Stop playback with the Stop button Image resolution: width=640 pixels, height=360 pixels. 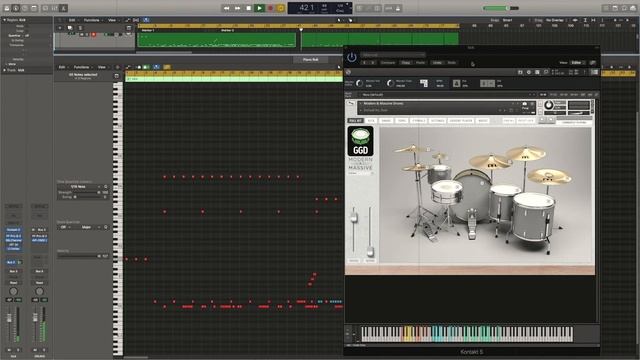tap(249, 8)
